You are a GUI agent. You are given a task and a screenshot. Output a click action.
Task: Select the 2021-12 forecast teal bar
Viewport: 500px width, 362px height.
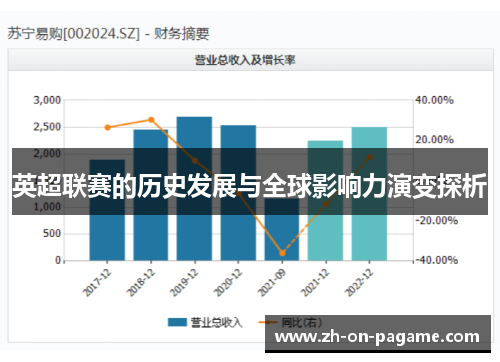point(325,200)
